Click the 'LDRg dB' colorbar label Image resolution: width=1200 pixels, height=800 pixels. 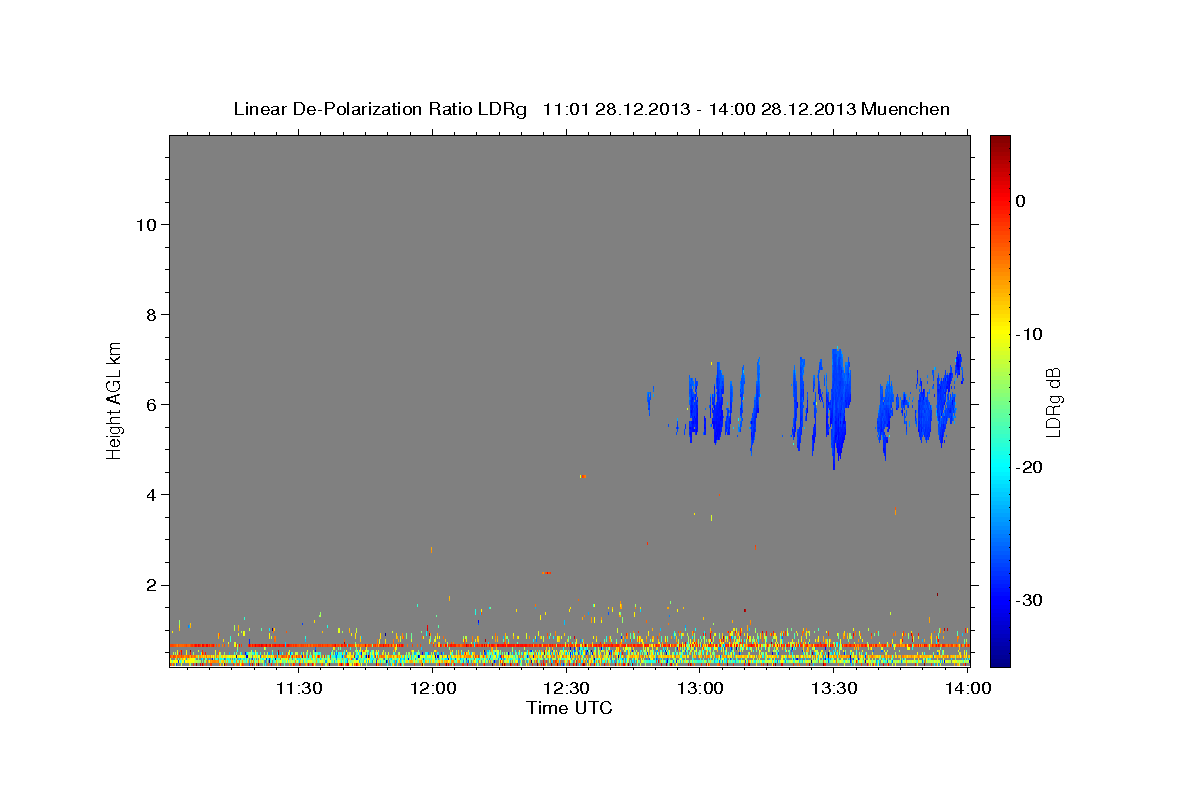(1052, 402)
